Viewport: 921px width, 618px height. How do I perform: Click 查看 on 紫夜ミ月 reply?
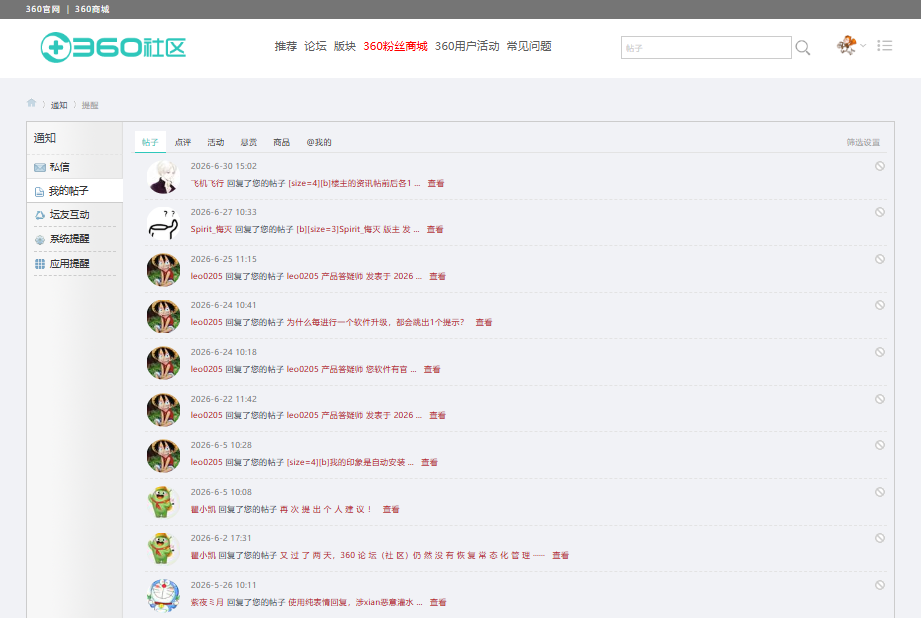pos(438,602)
